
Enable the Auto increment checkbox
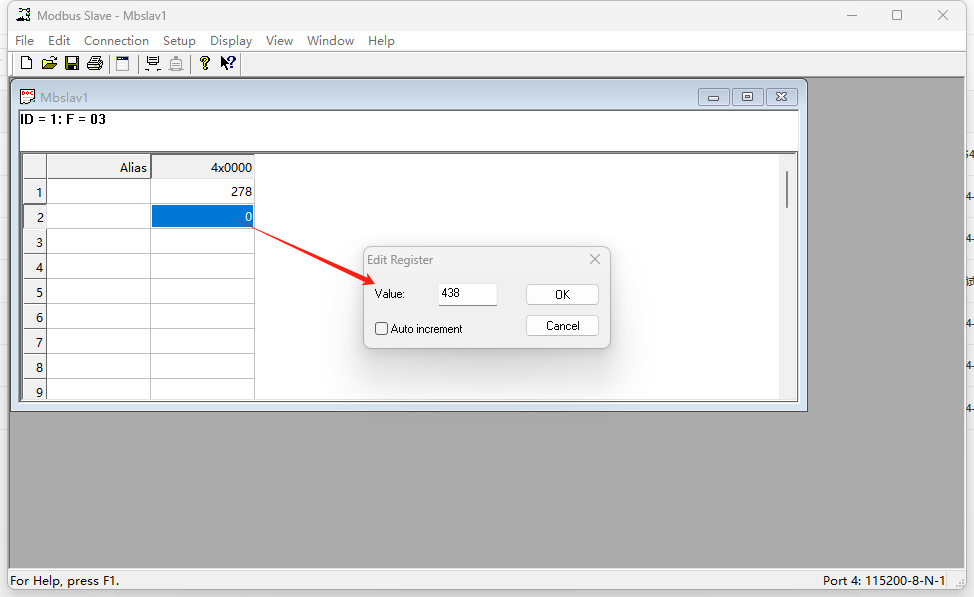click(381, 328)
